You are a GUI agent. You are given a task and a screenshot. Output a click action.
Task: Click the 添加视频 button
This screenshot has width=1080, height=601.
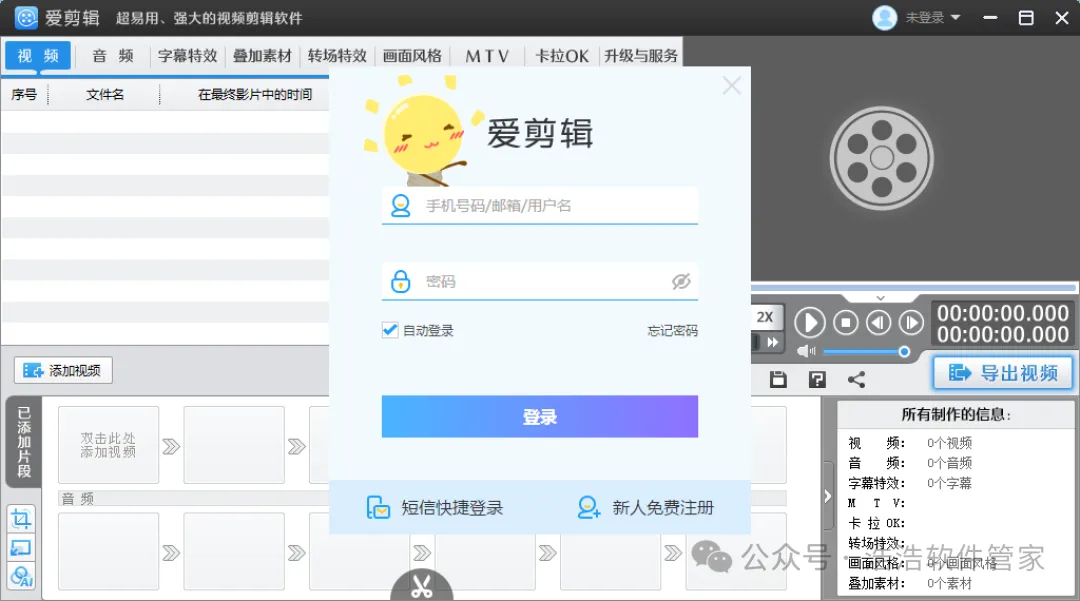coord(63,370)
